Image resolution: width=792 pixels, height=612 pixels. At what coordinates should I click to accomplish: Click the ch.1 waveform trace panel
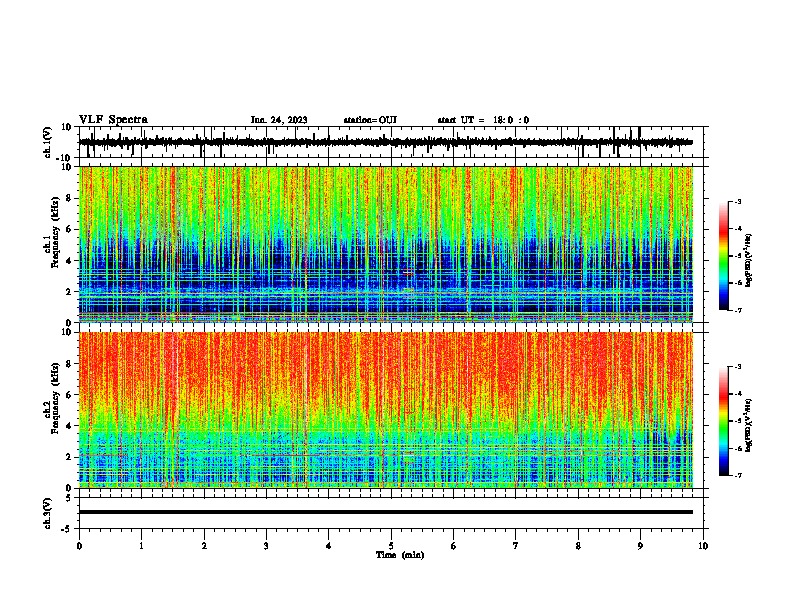click(x=391, y=142)
